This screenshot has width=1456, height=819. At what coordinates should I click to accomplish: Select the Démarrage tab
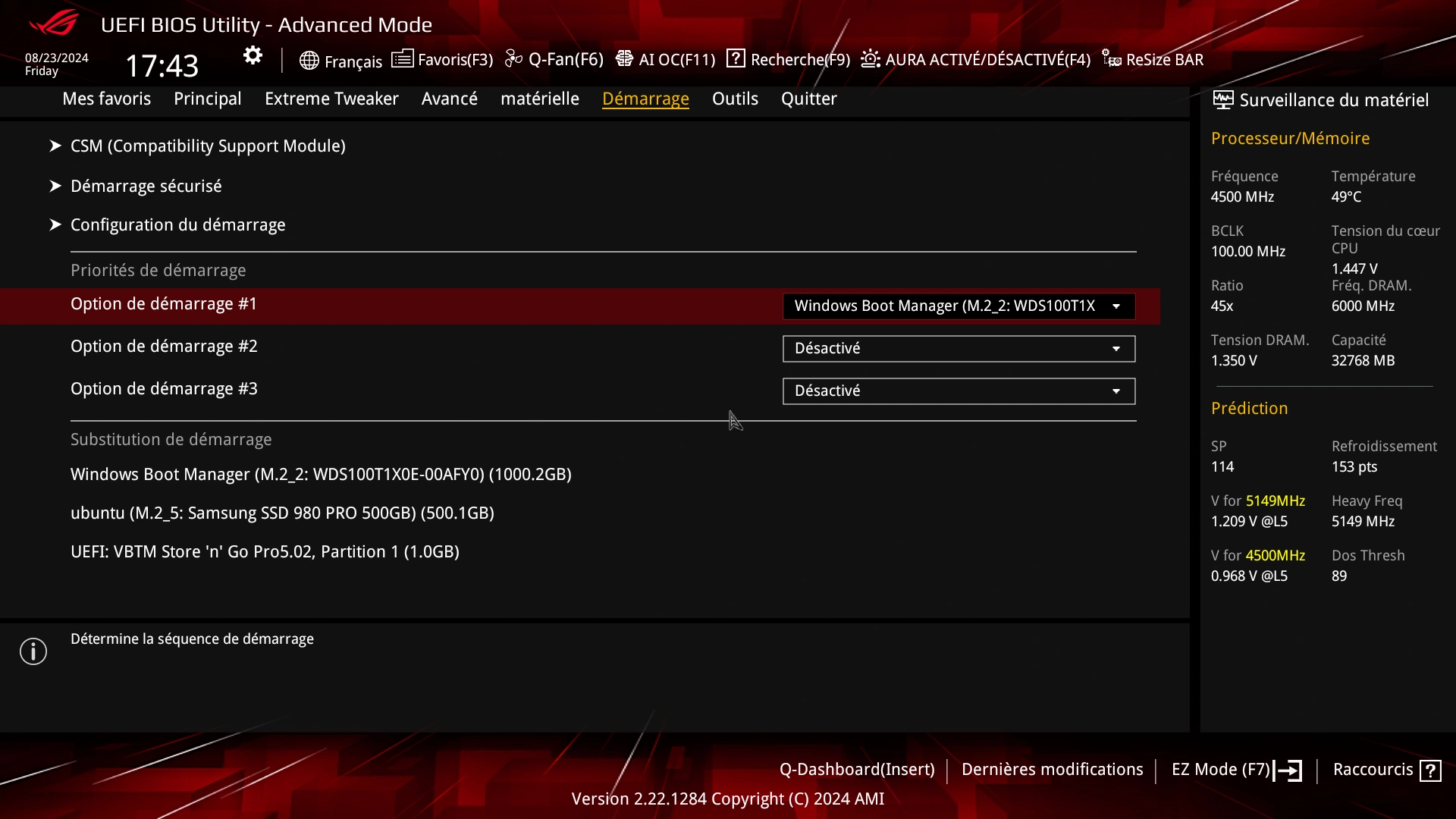pyautogui.click(x=645, y=99)
